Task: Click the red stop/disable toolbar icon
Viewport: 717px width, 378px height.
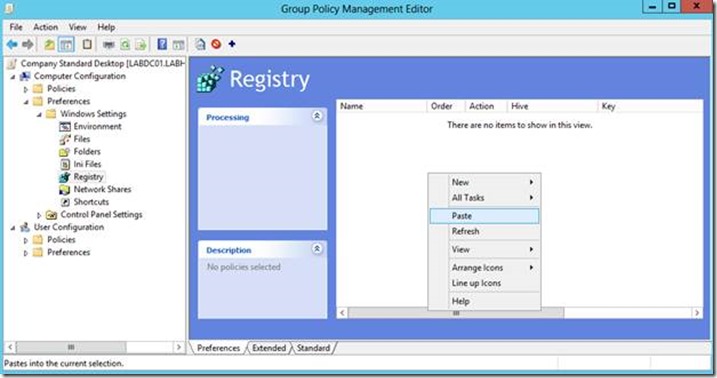Action: (216, 44)
